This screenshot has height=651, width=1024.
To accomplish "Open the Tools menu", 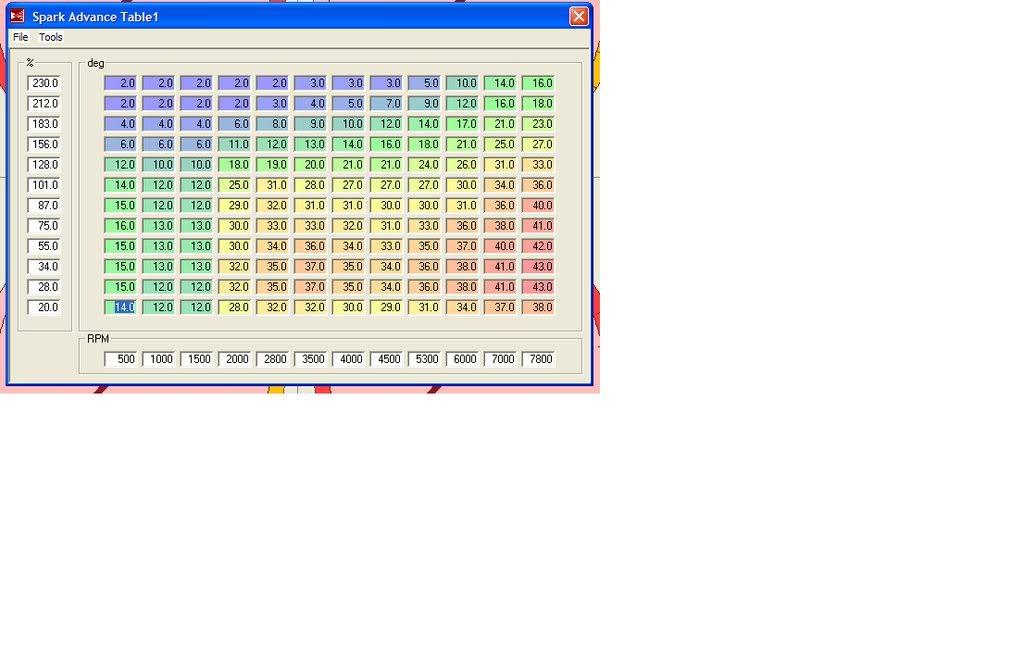I will [x=50, y=37].
